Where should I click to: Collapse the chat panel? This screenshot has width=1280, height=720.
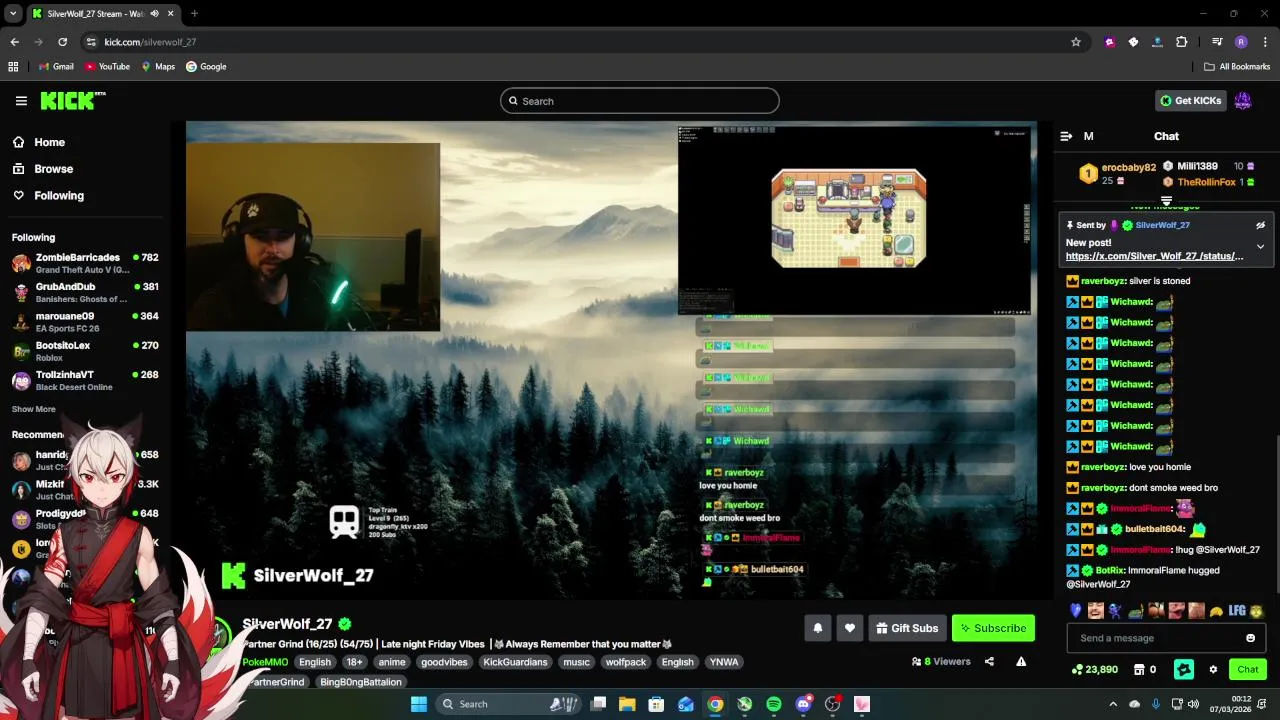point(1066,136)
